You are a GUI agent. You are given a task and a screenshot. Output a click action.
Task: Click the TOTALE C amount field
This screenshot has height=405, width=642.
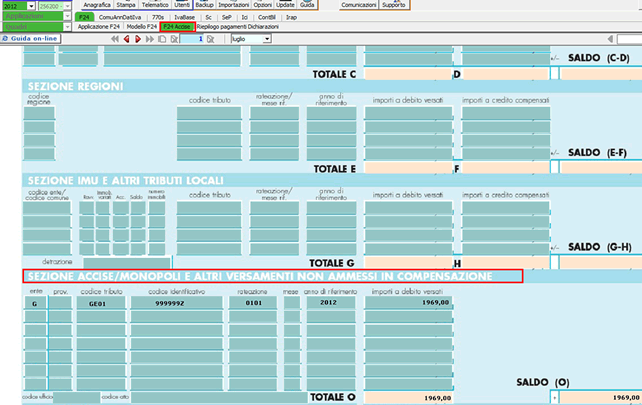point(408,74)
